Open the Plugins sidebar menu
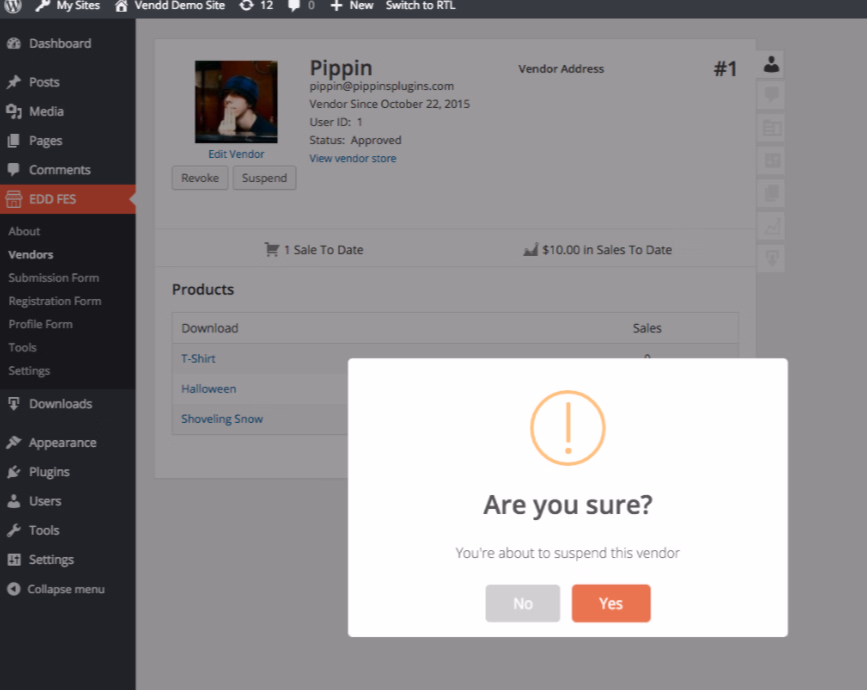Screen dimensions: 867x690 click(49, 472)
